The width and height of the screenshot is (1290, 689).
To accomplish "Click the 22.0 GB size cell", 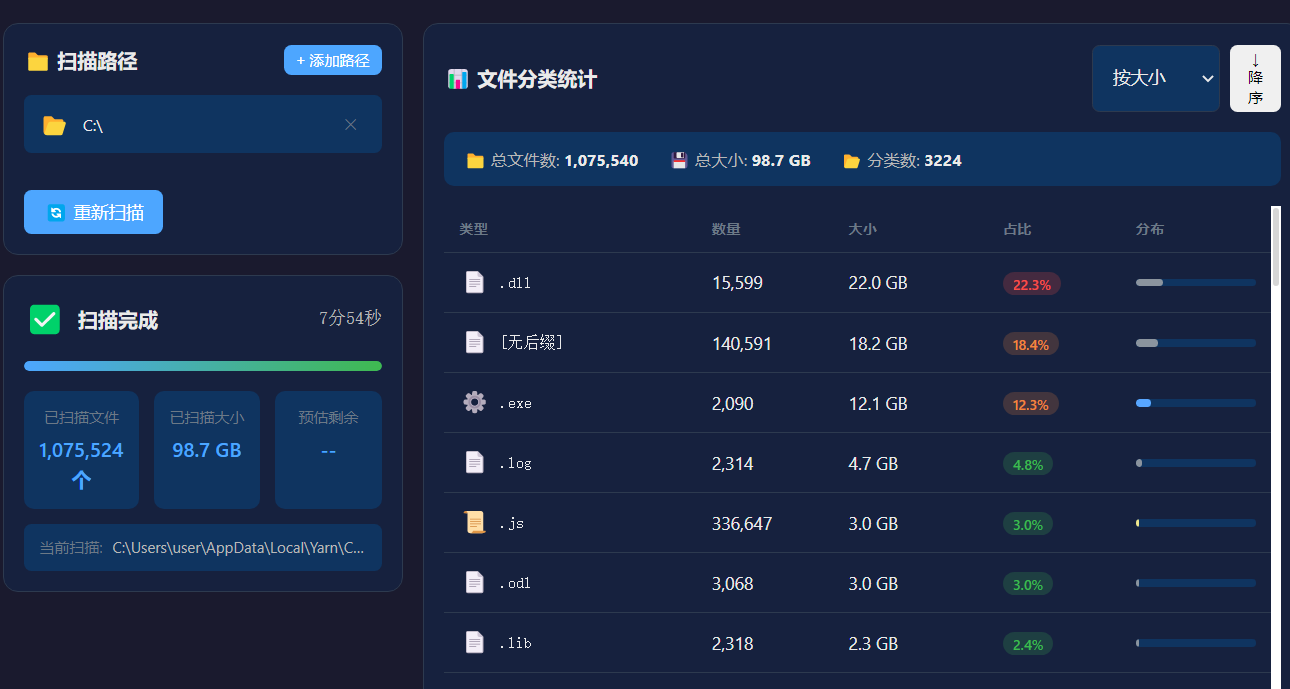I will (x=878, y=283).
